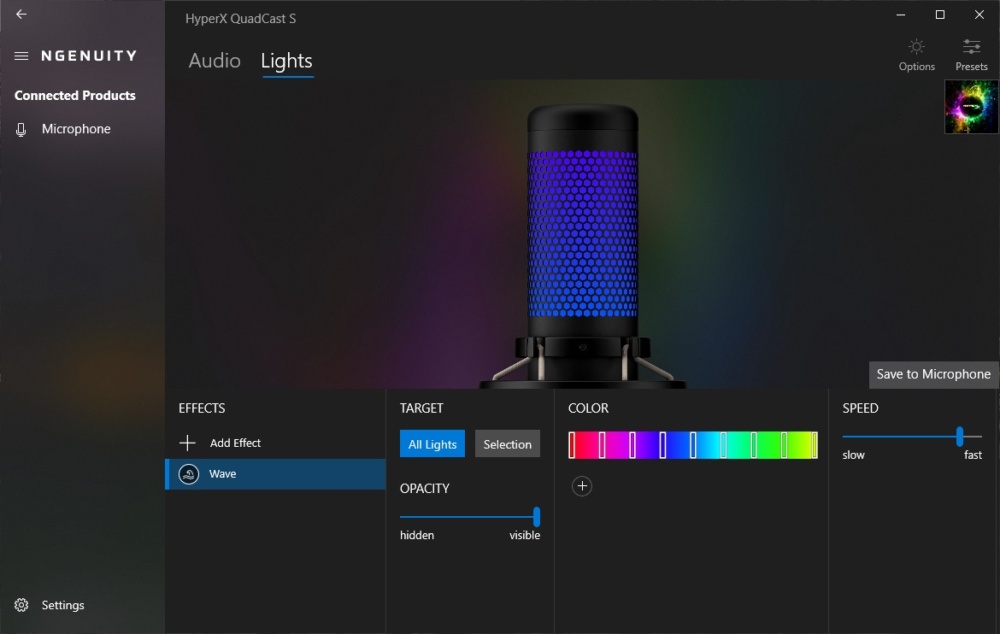Click the microphone preview image
The height and width of the screenshot is (634, 1000).
(x=582, y=246)
